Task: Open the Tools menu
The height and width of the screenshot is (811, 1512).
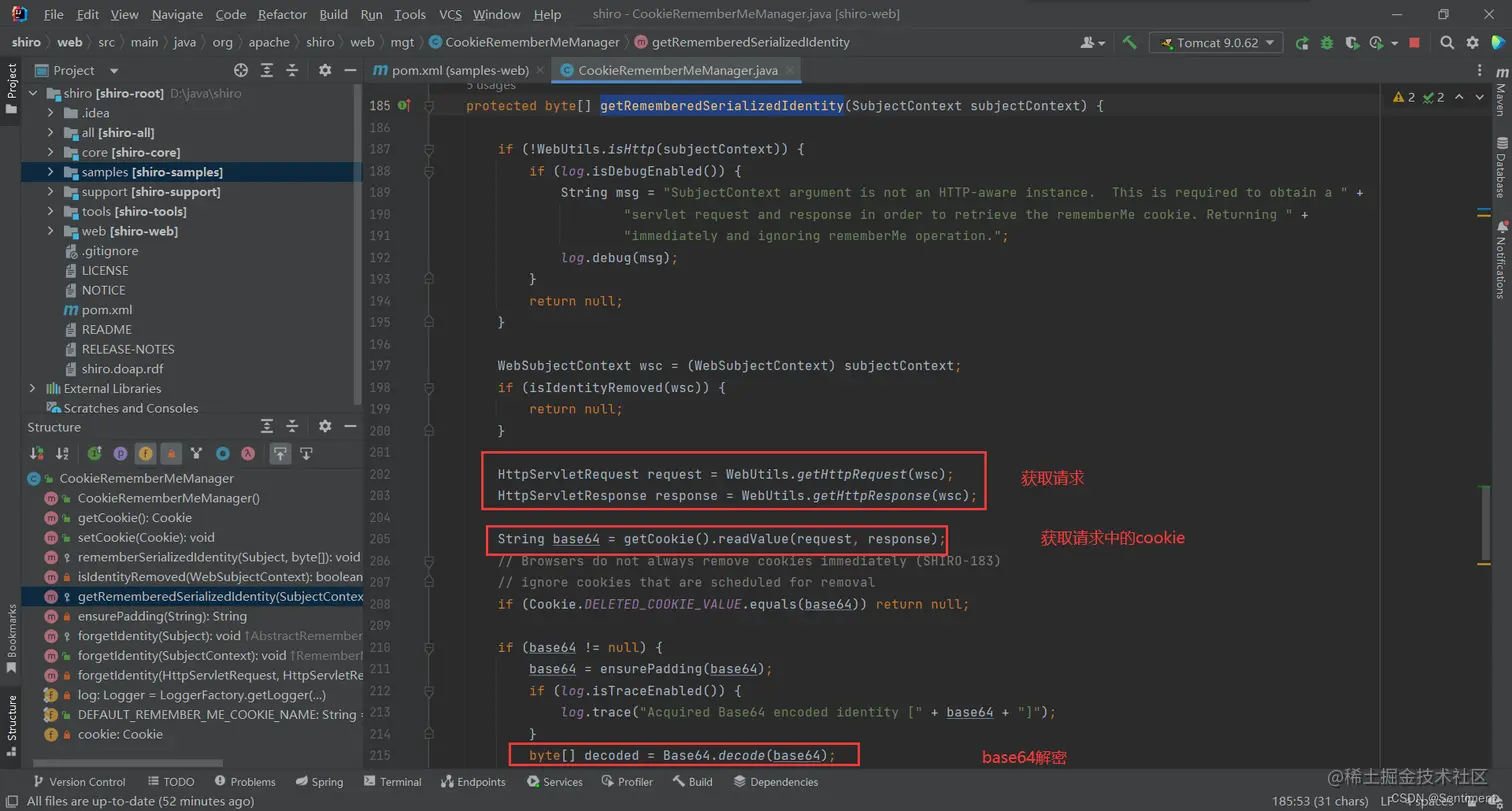Action: click(x=410, y=15)
